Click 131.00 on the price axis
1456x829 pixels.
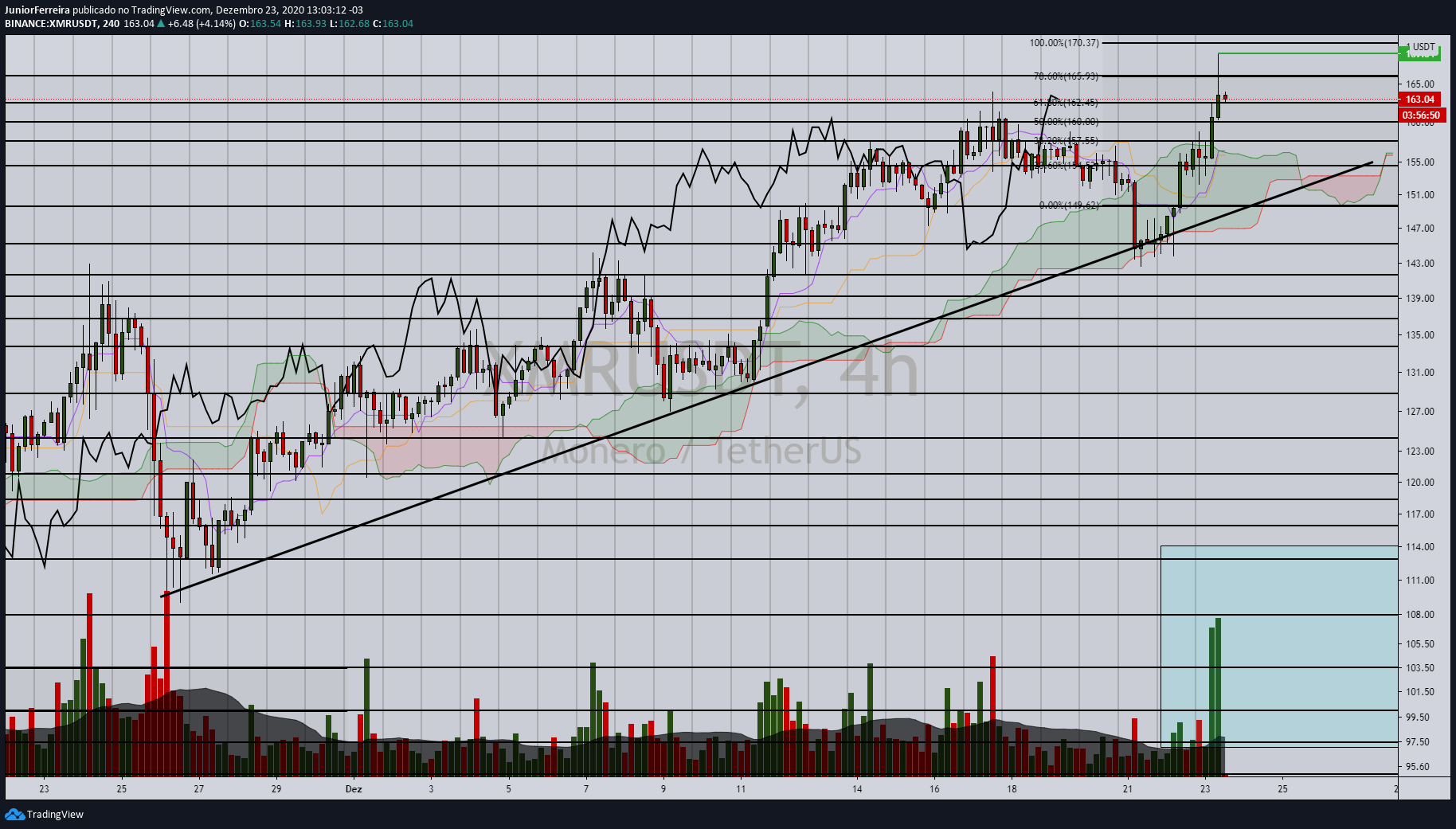[1420, 373]
